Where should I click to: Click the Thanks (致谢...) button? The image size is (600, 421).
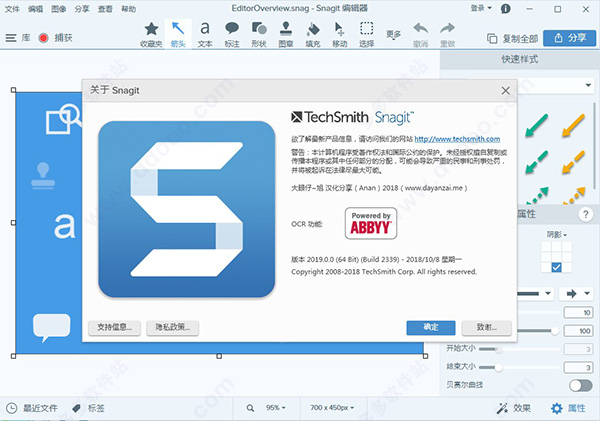(x=486, y=328)
